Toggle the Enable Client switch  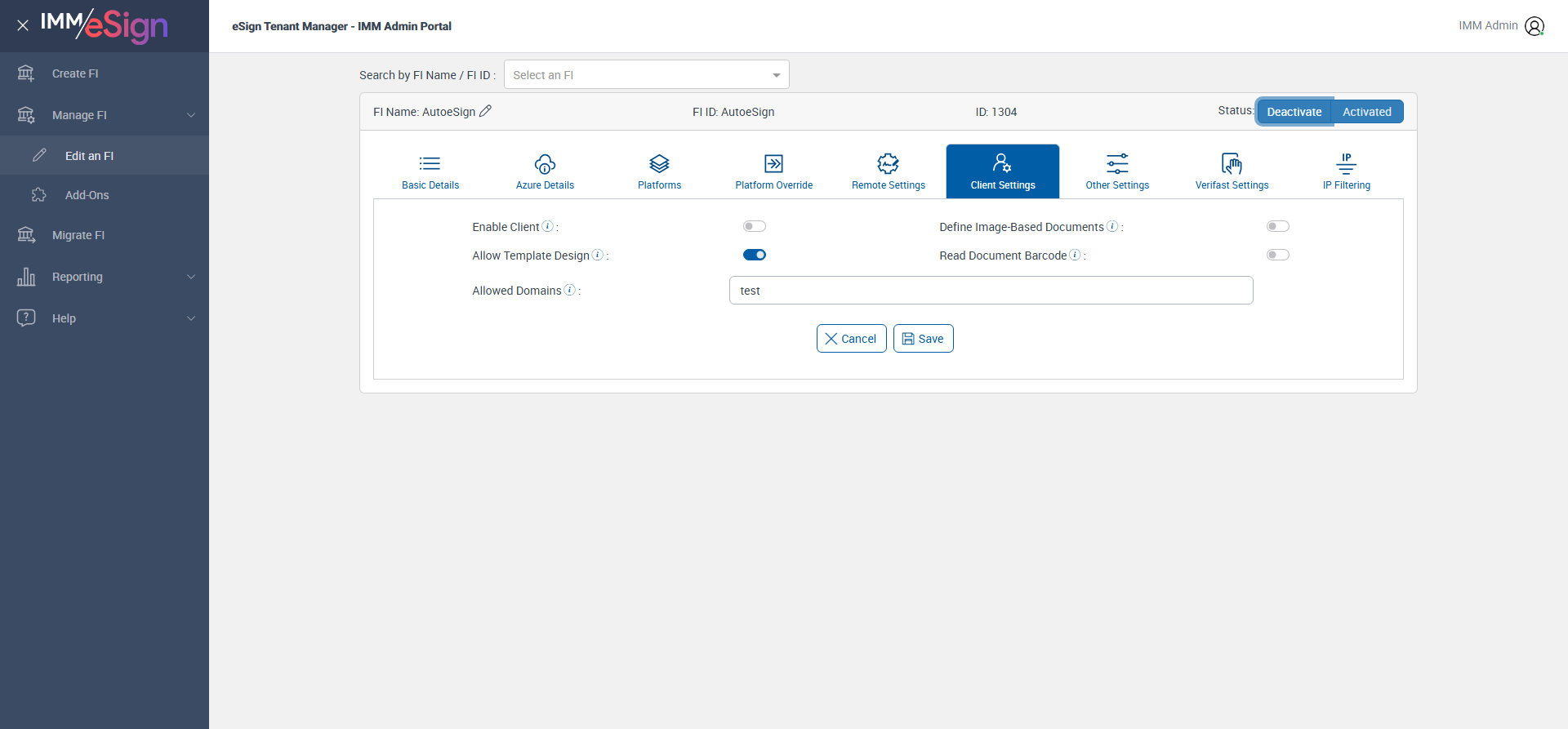click(x=755, y=226)
